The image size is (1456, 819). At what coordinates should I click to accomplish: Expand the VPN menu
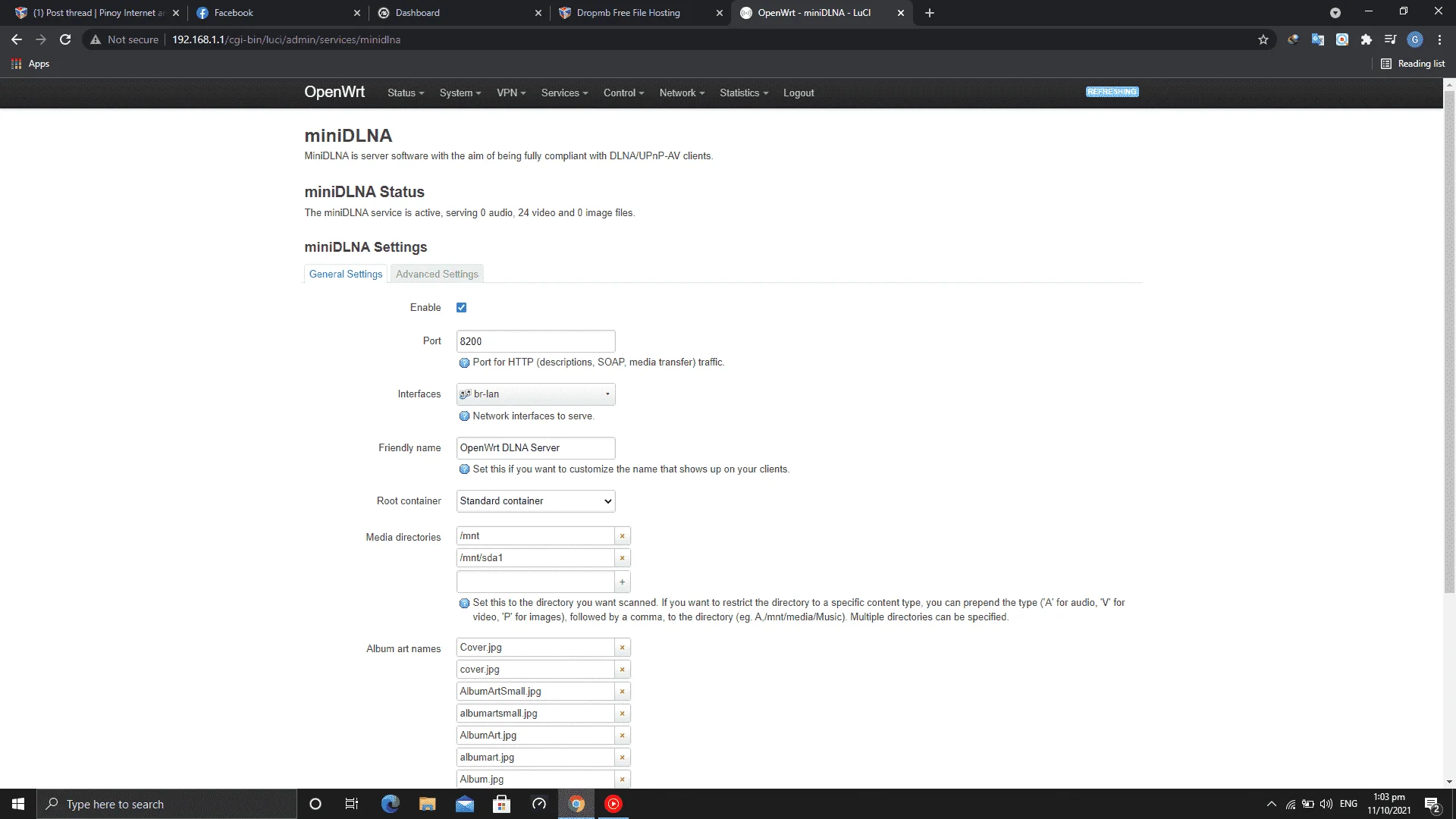(x=511, y=93)
